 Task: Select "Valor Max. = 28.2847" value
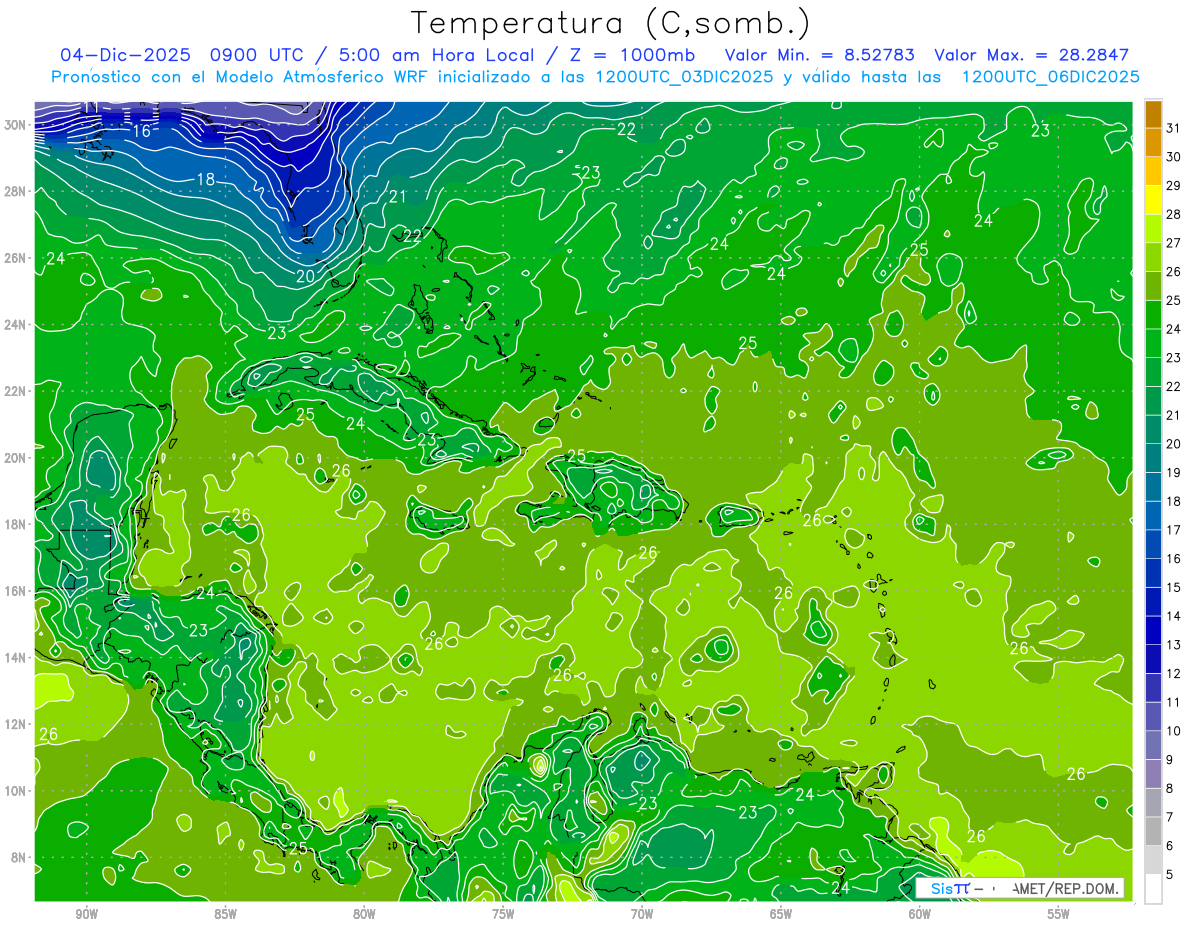(x=1030, y=55)
